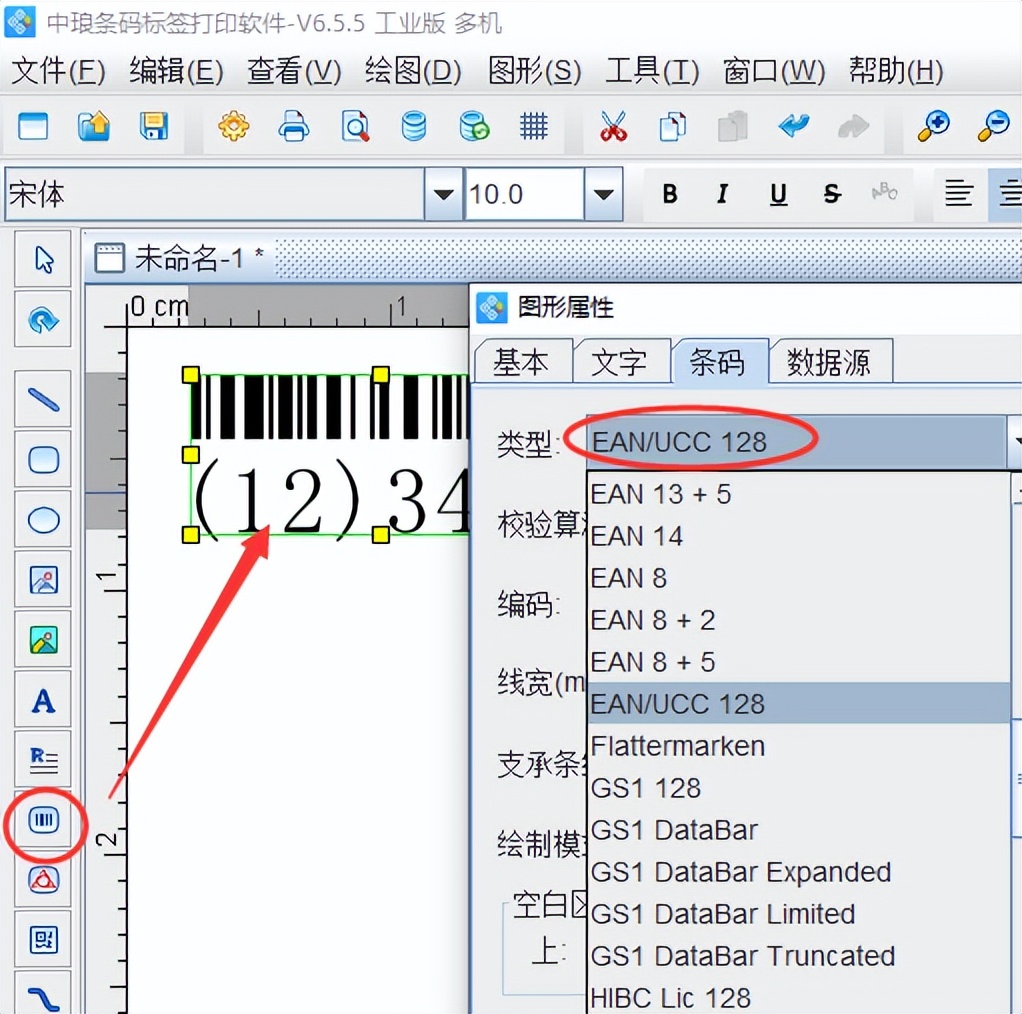Switch to the 基本 tab

pos(521,362)
